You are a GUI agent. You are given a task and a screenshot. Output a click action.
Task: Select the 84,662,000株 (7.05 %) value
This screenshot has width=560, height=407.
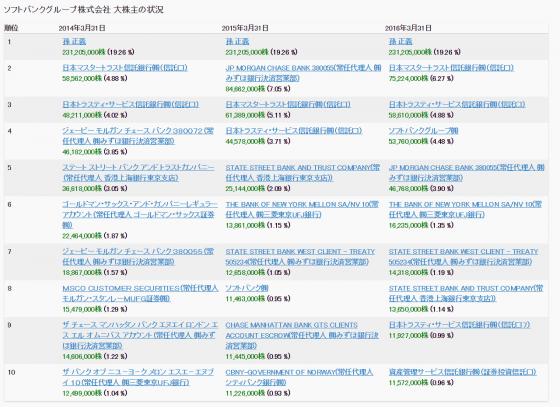pyautogui.click(x=258, y=89)
